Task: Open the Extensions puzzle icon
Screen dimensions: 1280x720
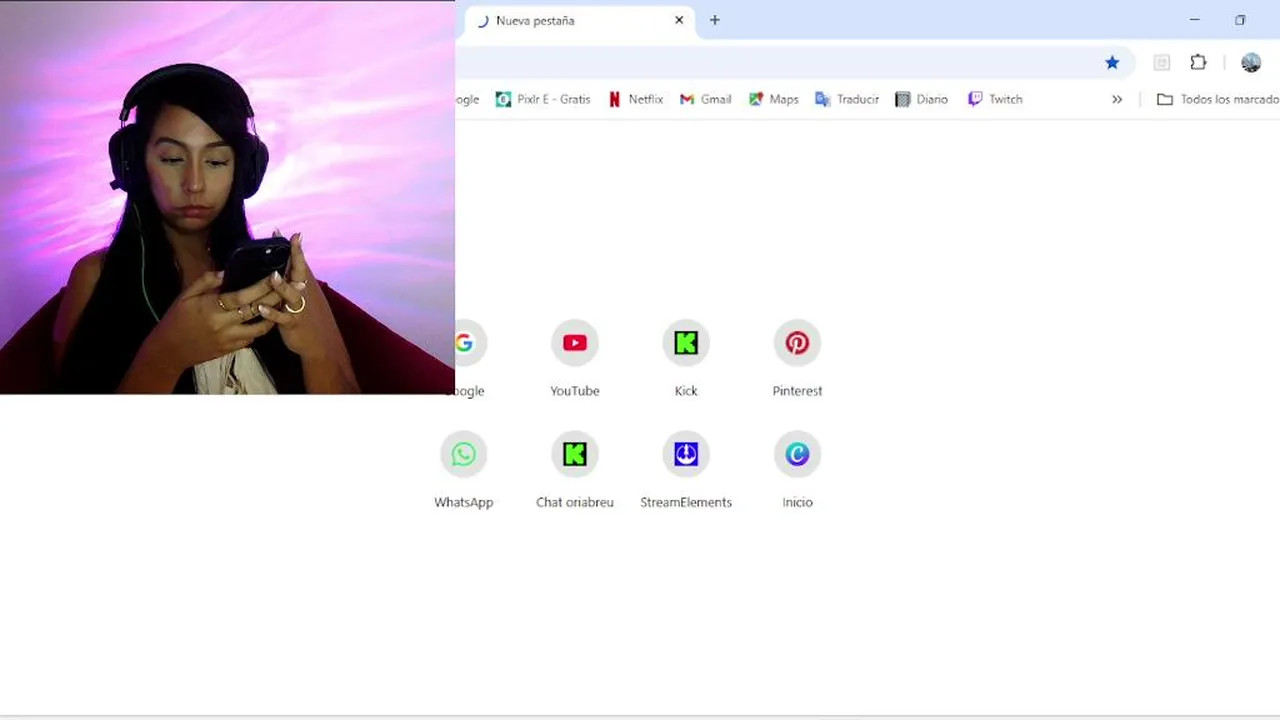Action: (1198, 63)
